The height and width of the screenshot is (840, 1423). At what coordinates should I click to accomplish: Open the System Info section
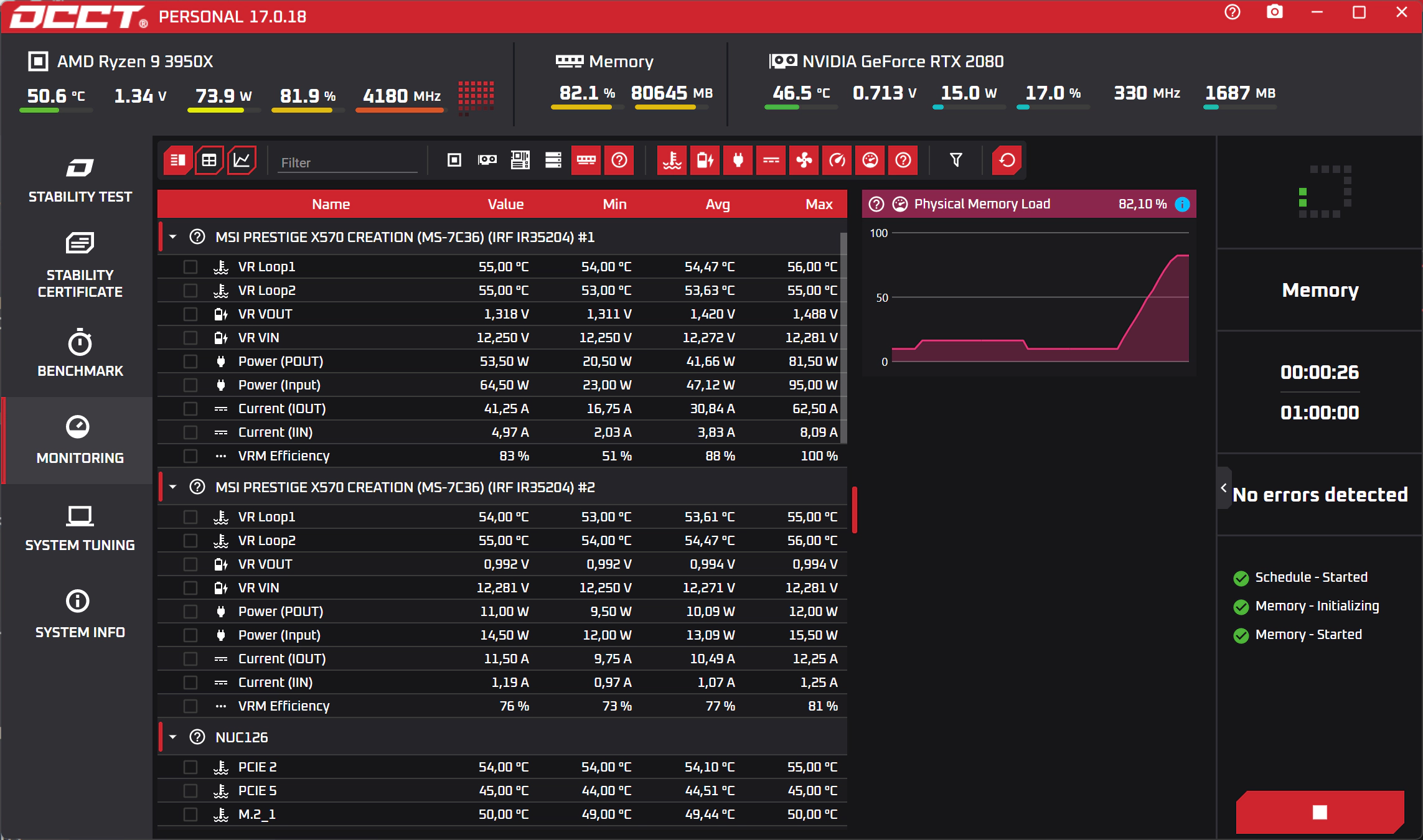80,615
